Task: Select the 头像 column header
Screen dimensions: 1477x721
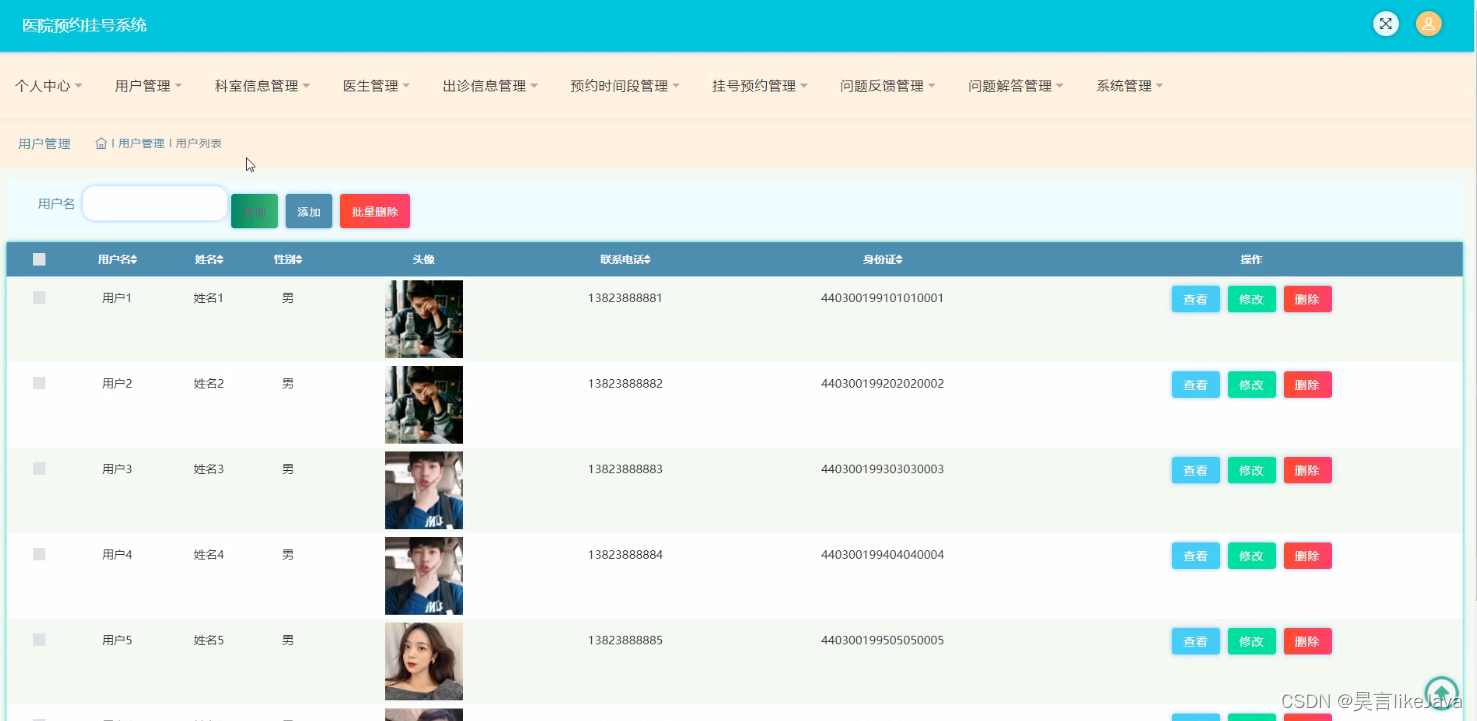Action: [424, 260]
